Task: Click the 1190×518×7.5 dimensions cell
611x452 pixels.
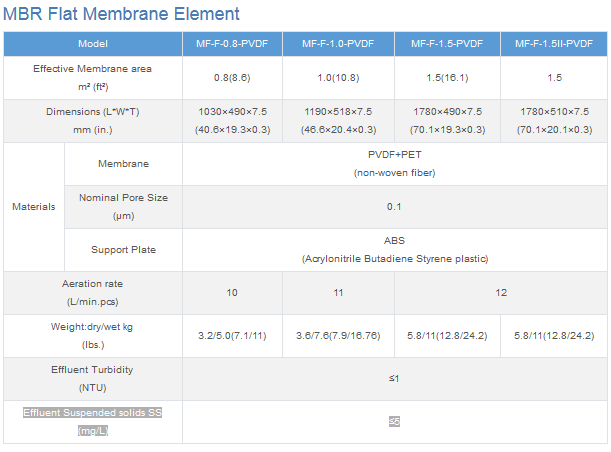Action: point(338,120)
